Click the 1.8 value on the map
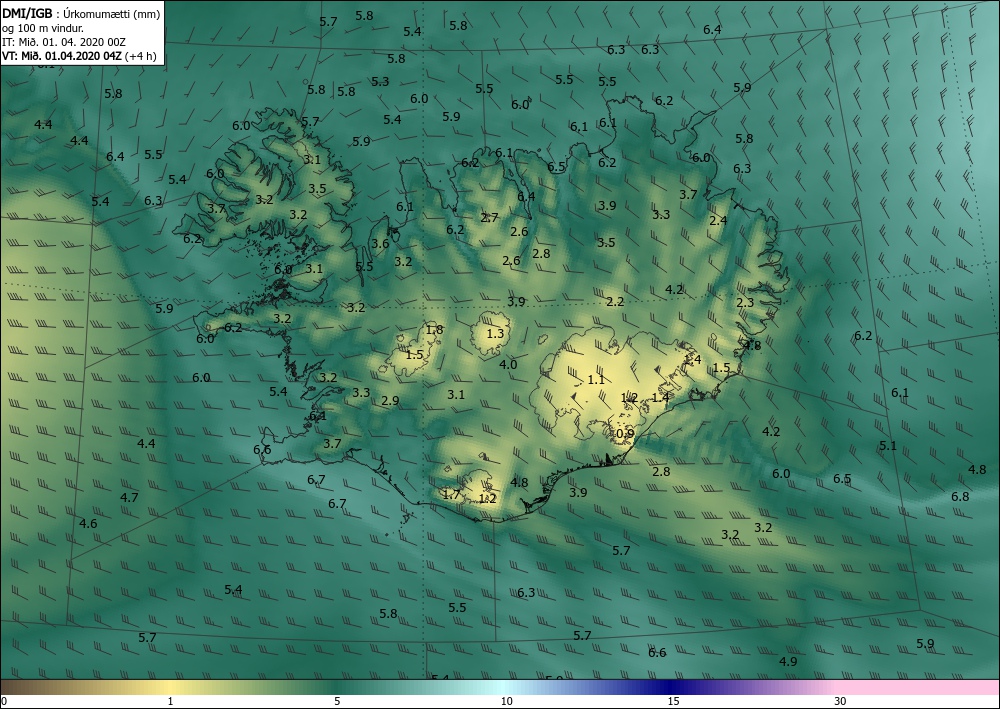This screenshot has height=709, width=1000. [x=434, y=330]
